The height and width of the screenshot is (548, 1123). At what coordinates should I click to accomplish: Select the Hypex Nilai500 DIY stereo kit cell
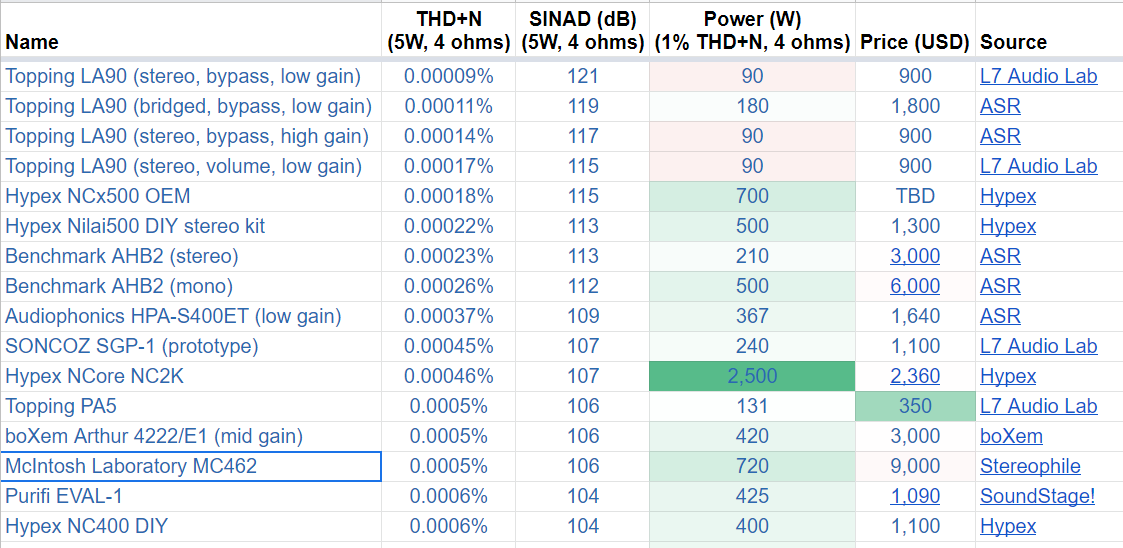click(191, 226)
